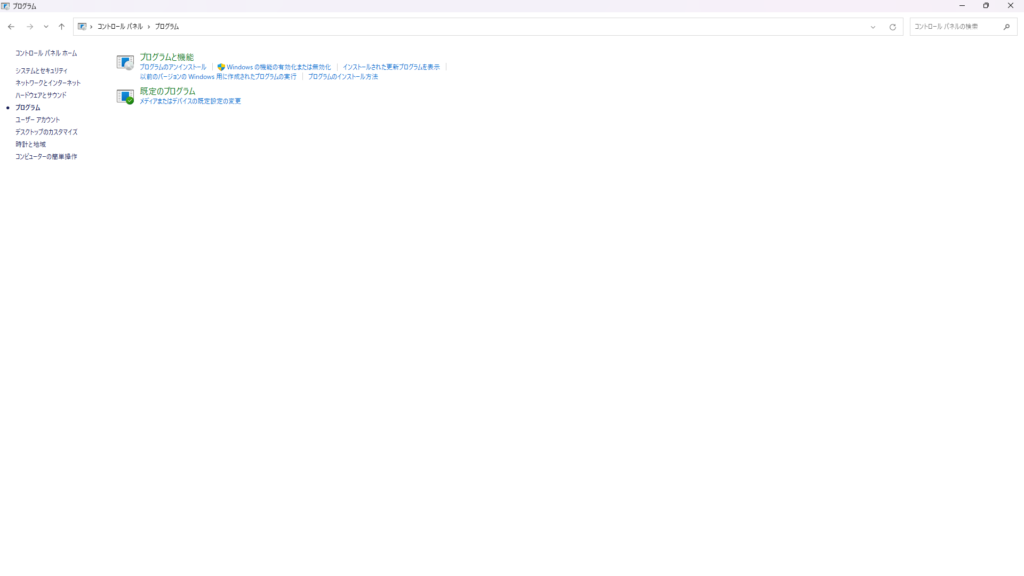Open Windows の機能の有効化または無効化 link
This screenshot has width=1024, height=576.
tap(278, 67)
